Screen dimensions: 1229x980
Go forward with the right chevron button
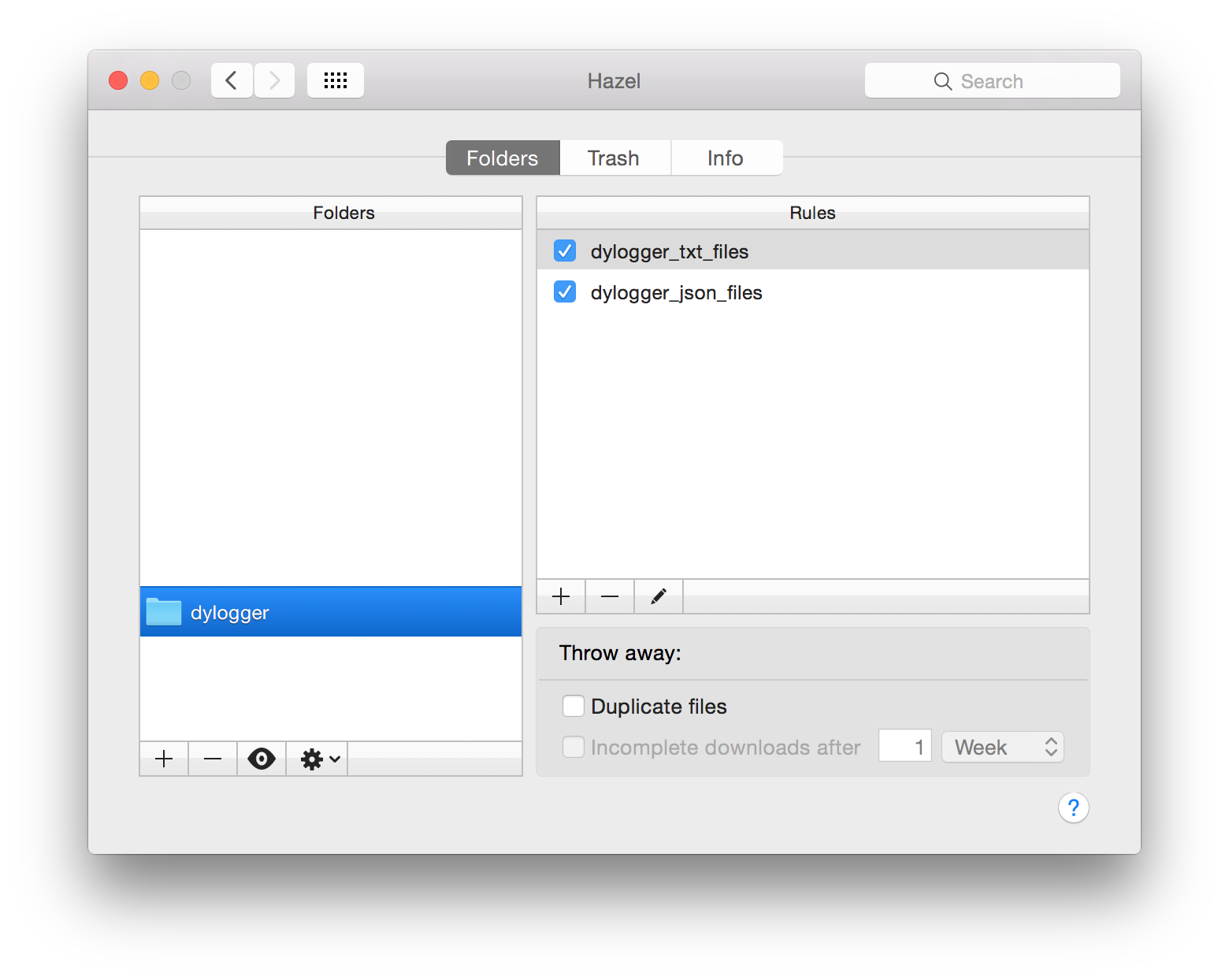274,80
